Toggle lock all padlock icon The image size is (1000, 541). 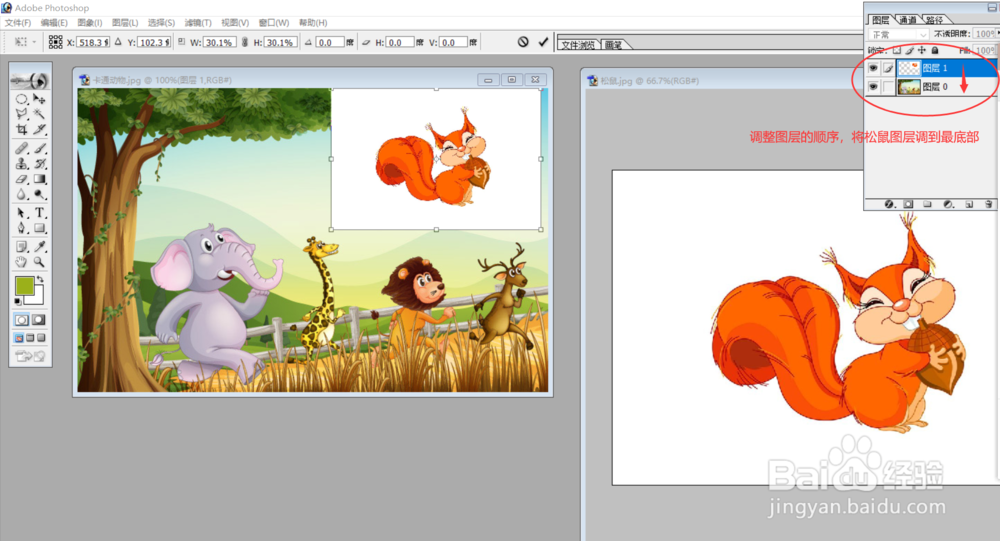[935, 50]
